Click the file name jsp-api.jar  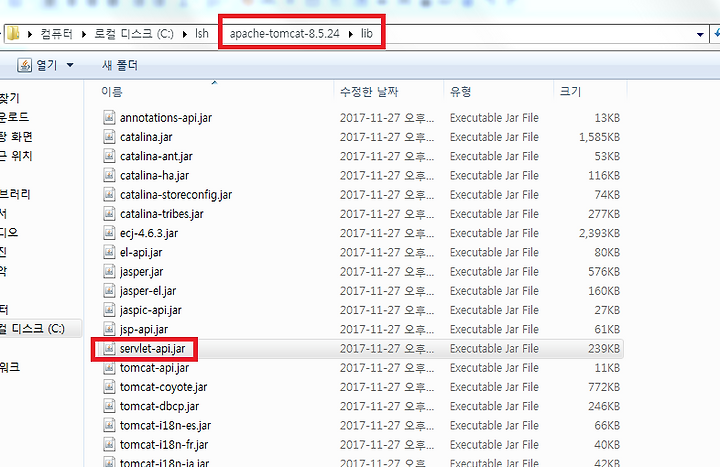pos(144,330)
